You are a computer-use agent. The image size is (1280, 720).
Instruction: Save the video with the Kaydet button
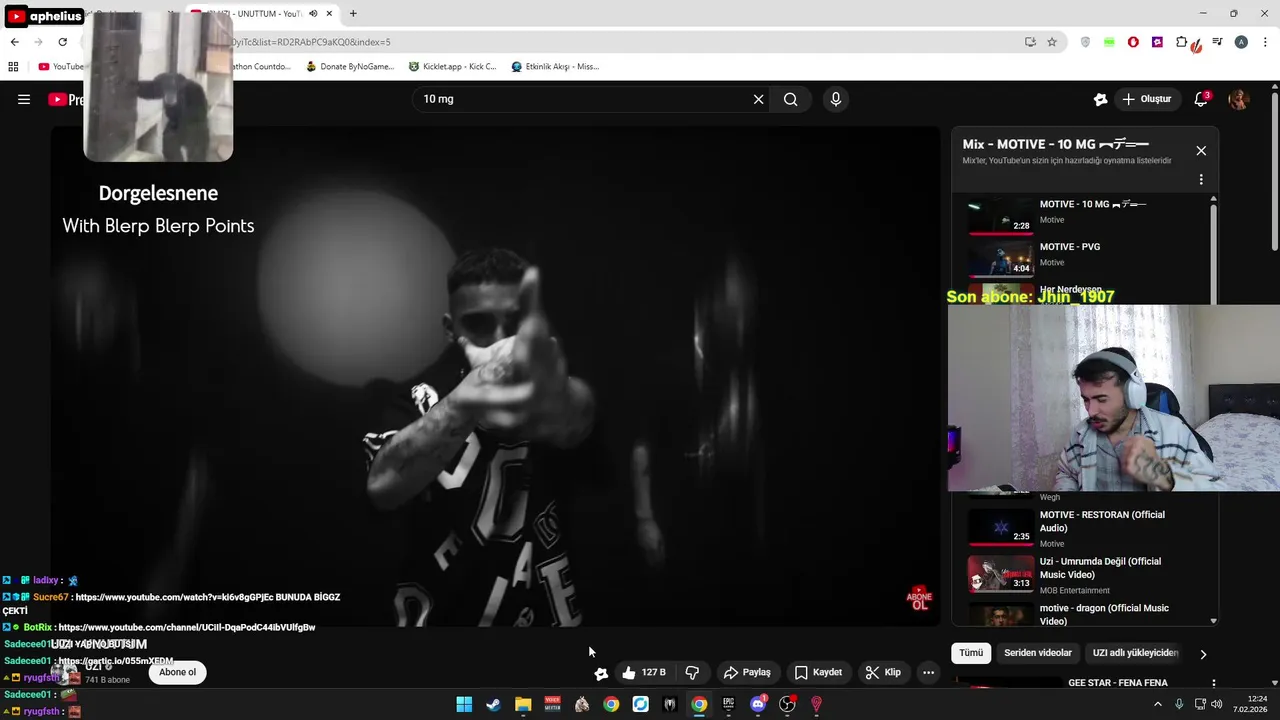[818, 673]
